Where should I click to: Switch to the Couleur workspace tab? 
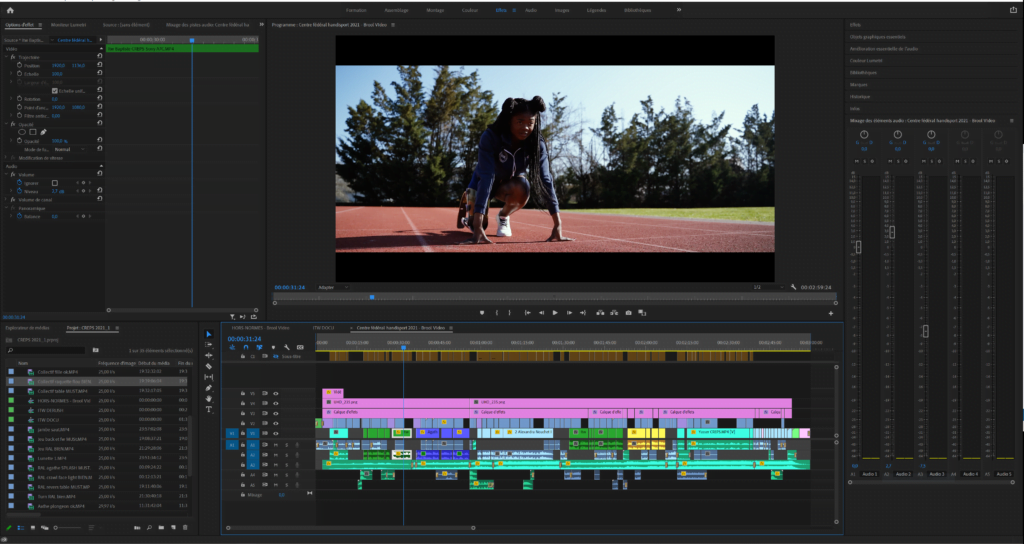471,9
